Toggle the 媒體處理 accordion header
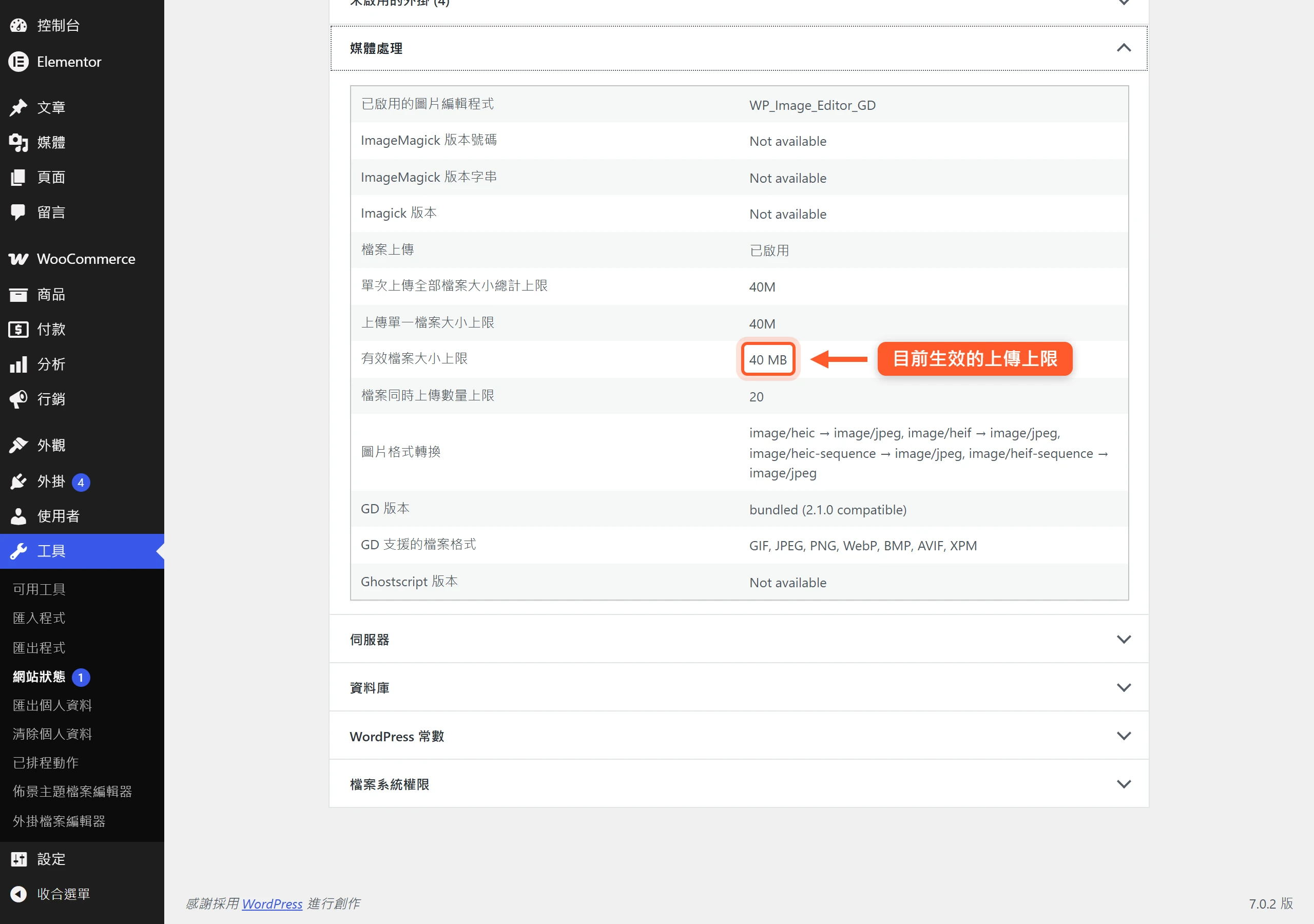 tap(739, 48)
